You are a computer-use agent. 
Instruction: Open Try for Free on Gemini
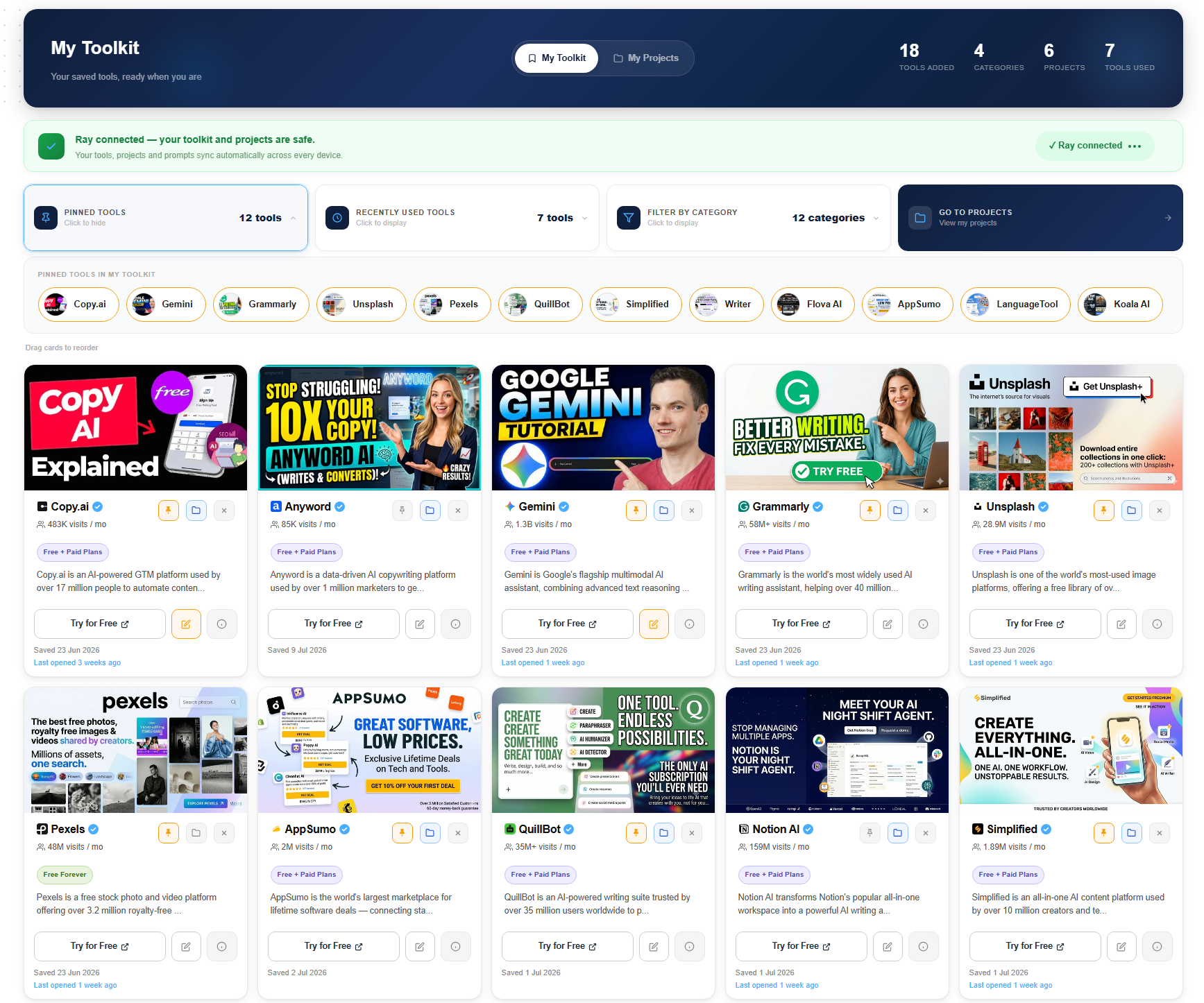coord(568,624)
